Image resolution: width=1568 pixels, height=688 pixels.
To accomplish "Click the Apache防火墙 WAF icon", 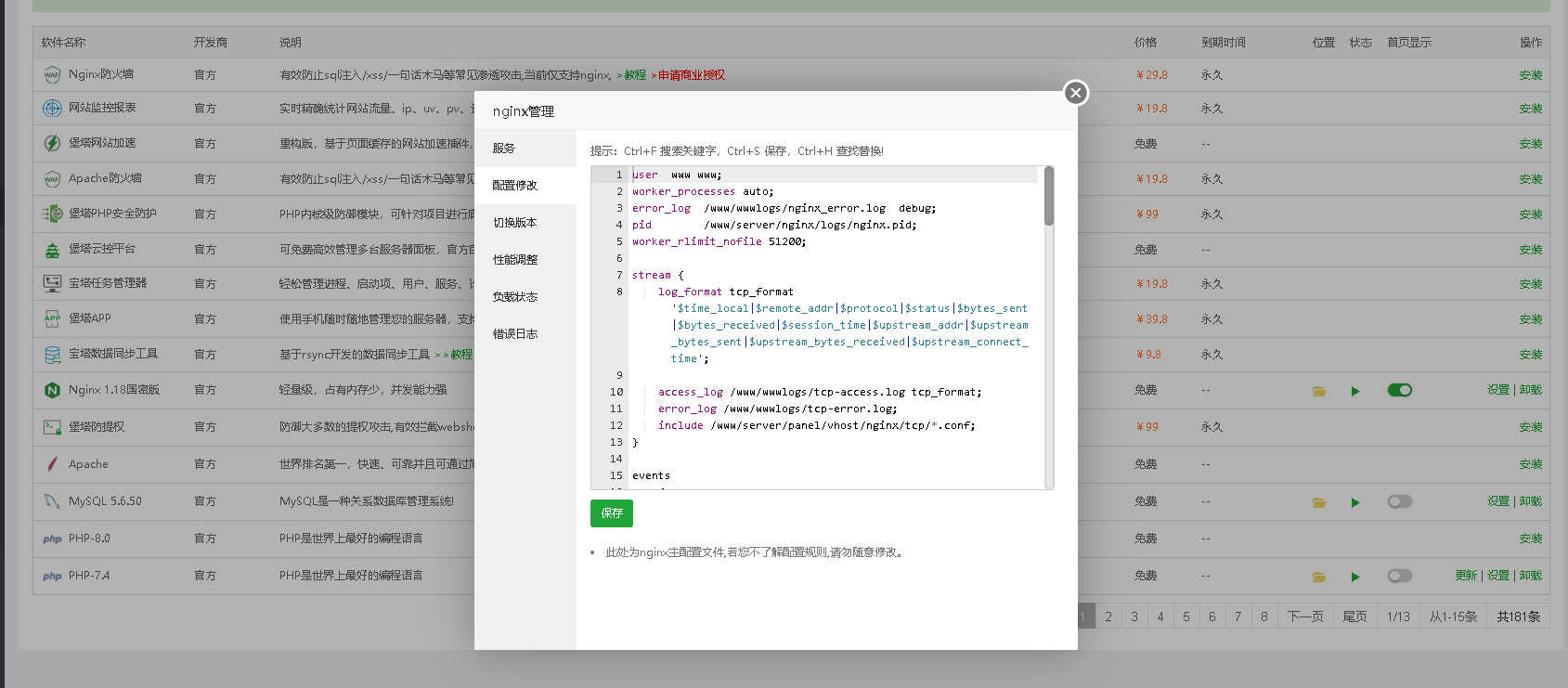I will tap(52, 179).
